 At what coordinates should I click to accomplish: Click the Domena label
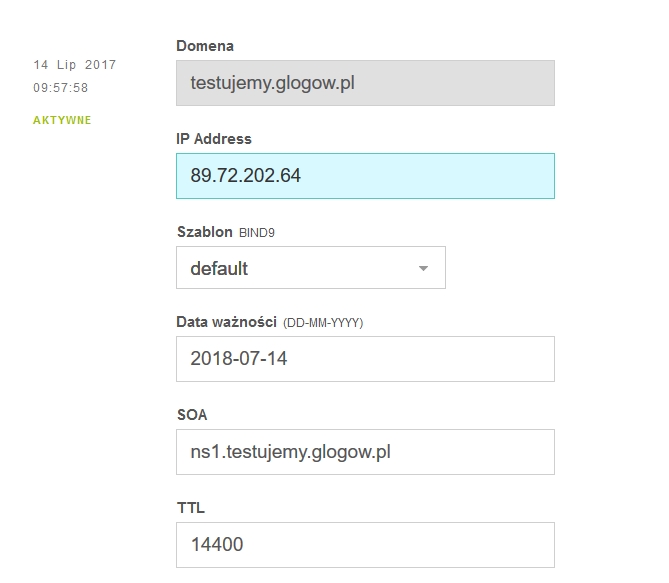coord(205,46)
